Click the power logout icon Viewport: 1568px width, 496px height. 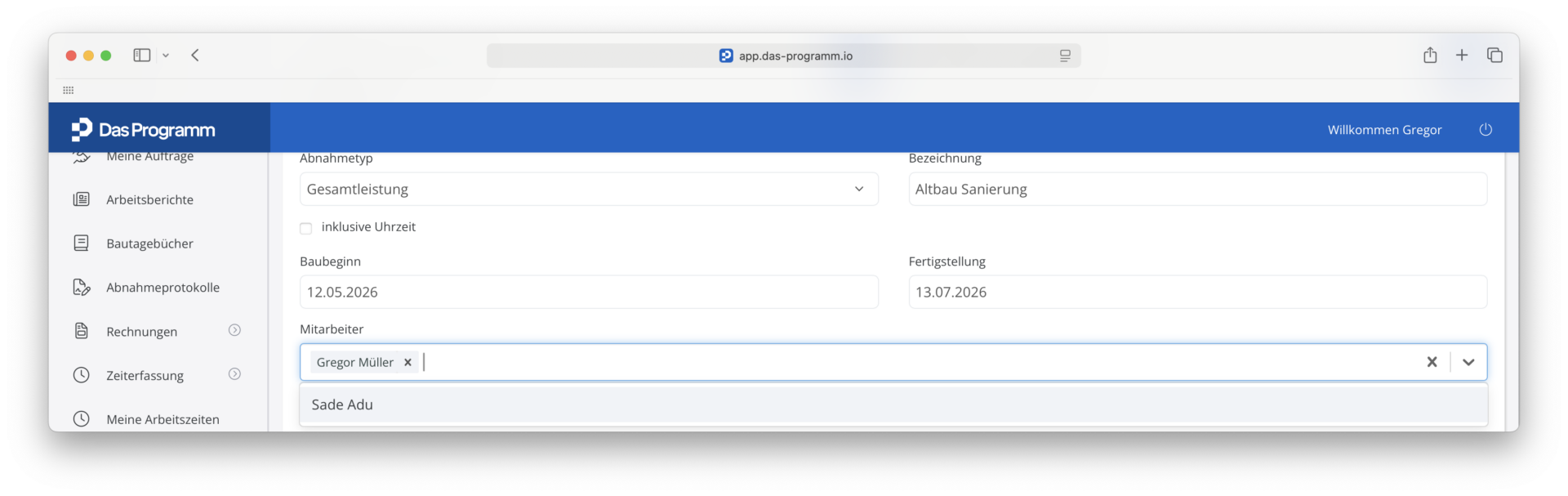coord(1486,130)
